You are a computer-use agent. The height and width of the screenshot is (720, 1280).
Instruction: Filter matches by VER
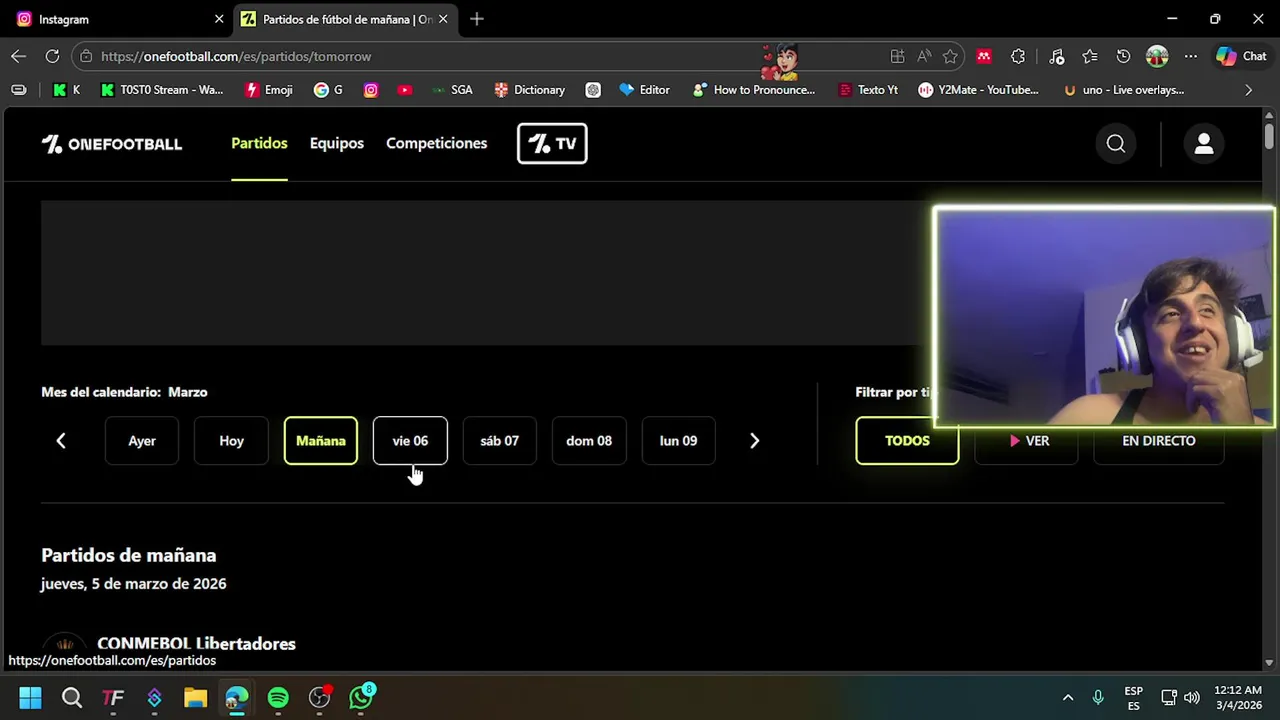pos(1027,441)
